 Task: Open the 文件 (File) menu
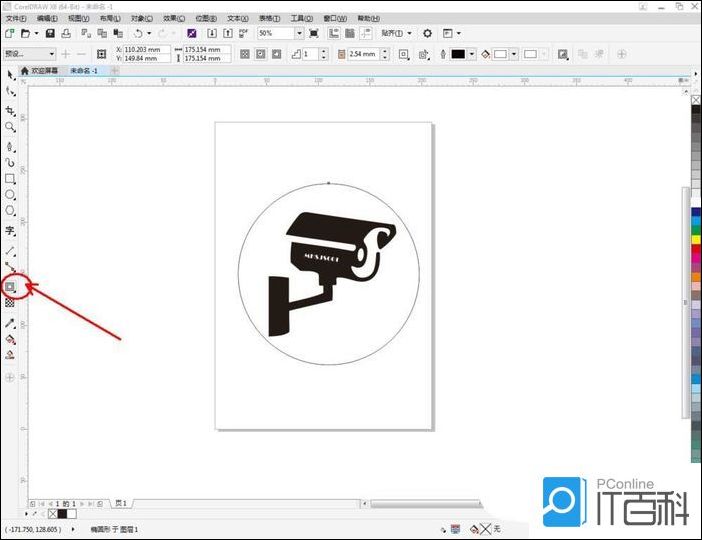coord(16,18)
